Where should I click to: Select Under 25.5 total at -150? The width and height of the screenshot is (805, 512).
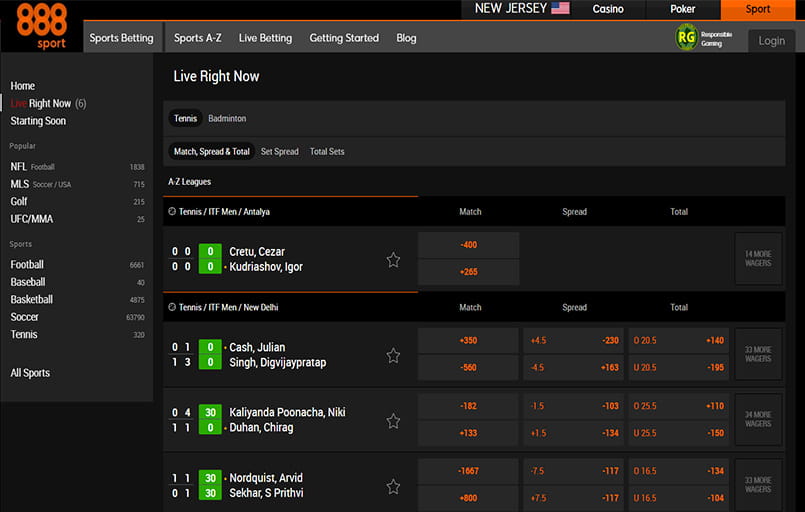point(679,433)
